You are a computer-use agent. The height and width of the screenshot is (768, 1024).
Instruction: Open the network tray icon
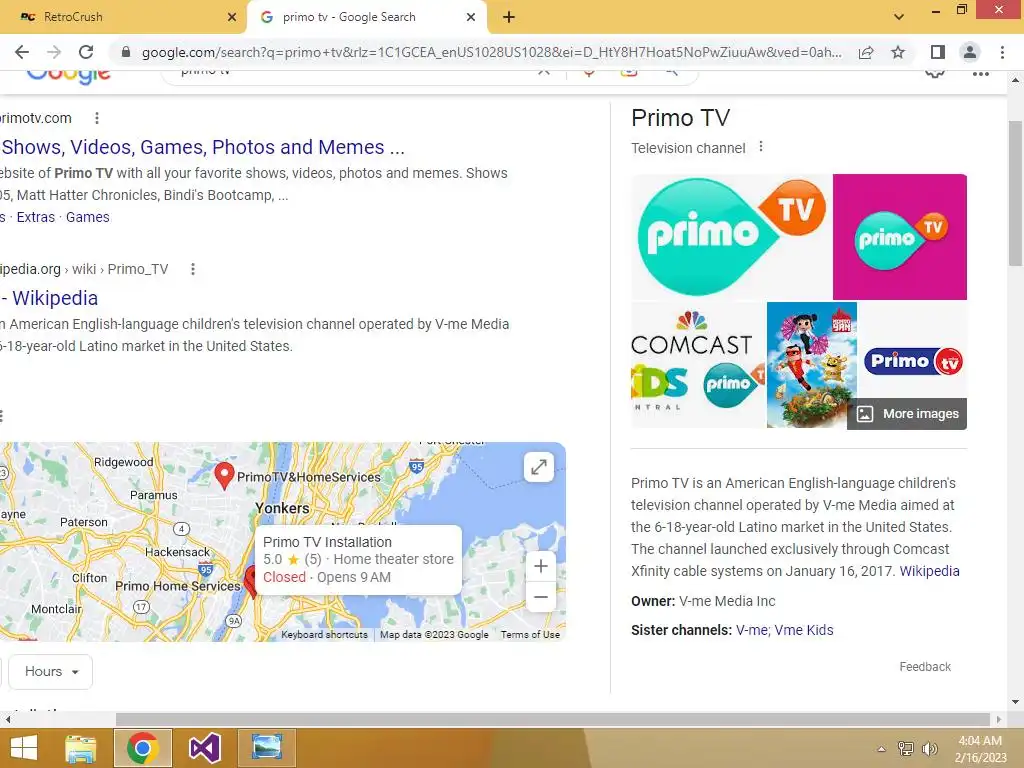pyautogui.click(x=906, y=749)
